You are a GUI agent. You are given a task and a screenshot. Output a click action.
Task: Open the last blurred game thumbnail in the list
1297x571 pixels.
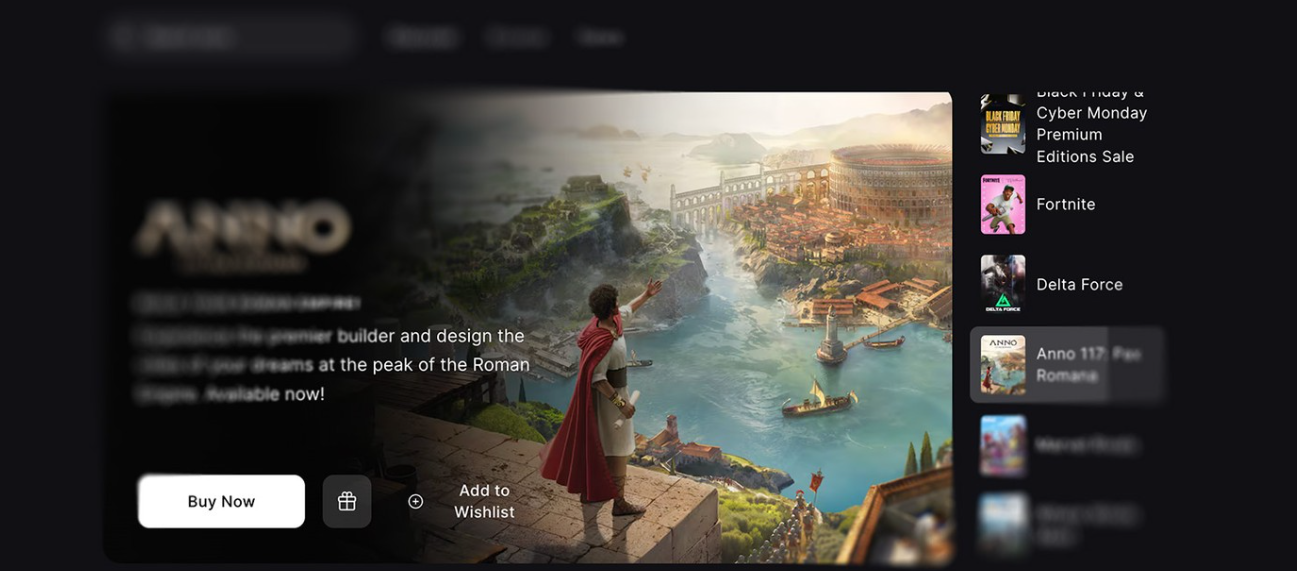point(1003,524)
